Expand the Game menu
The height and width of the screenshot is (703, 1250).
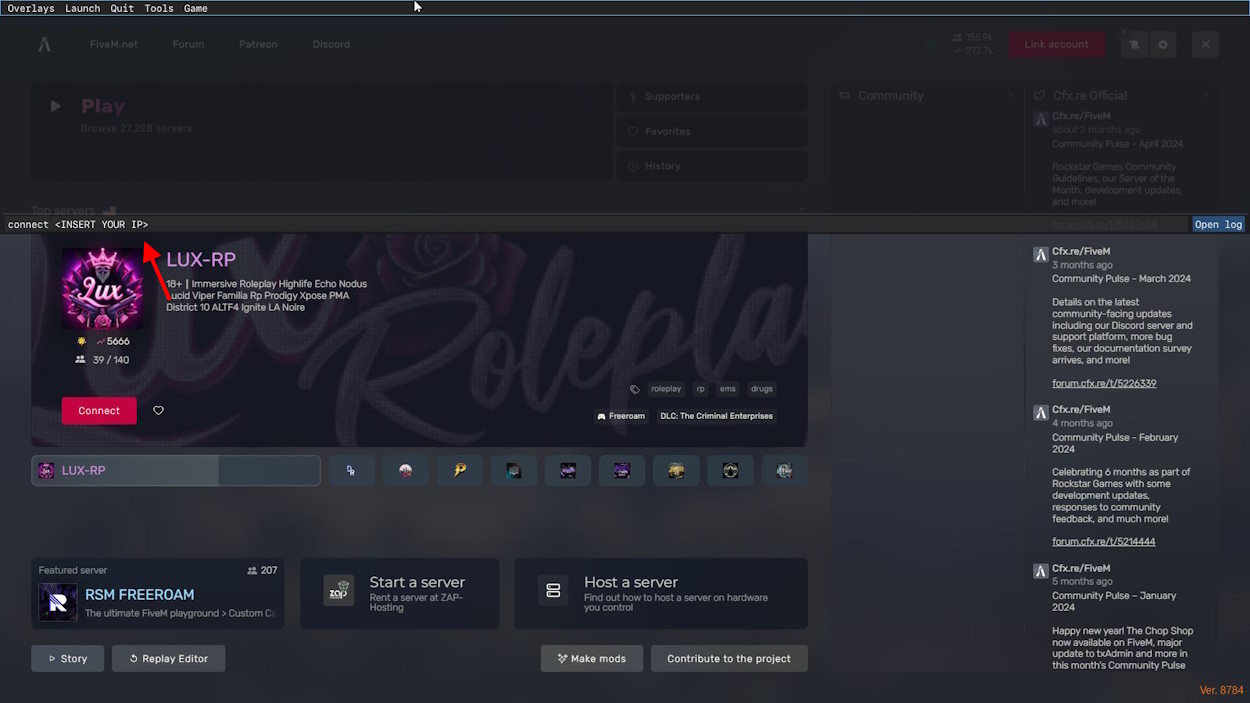pyautogui.click(x=196, y=8)
